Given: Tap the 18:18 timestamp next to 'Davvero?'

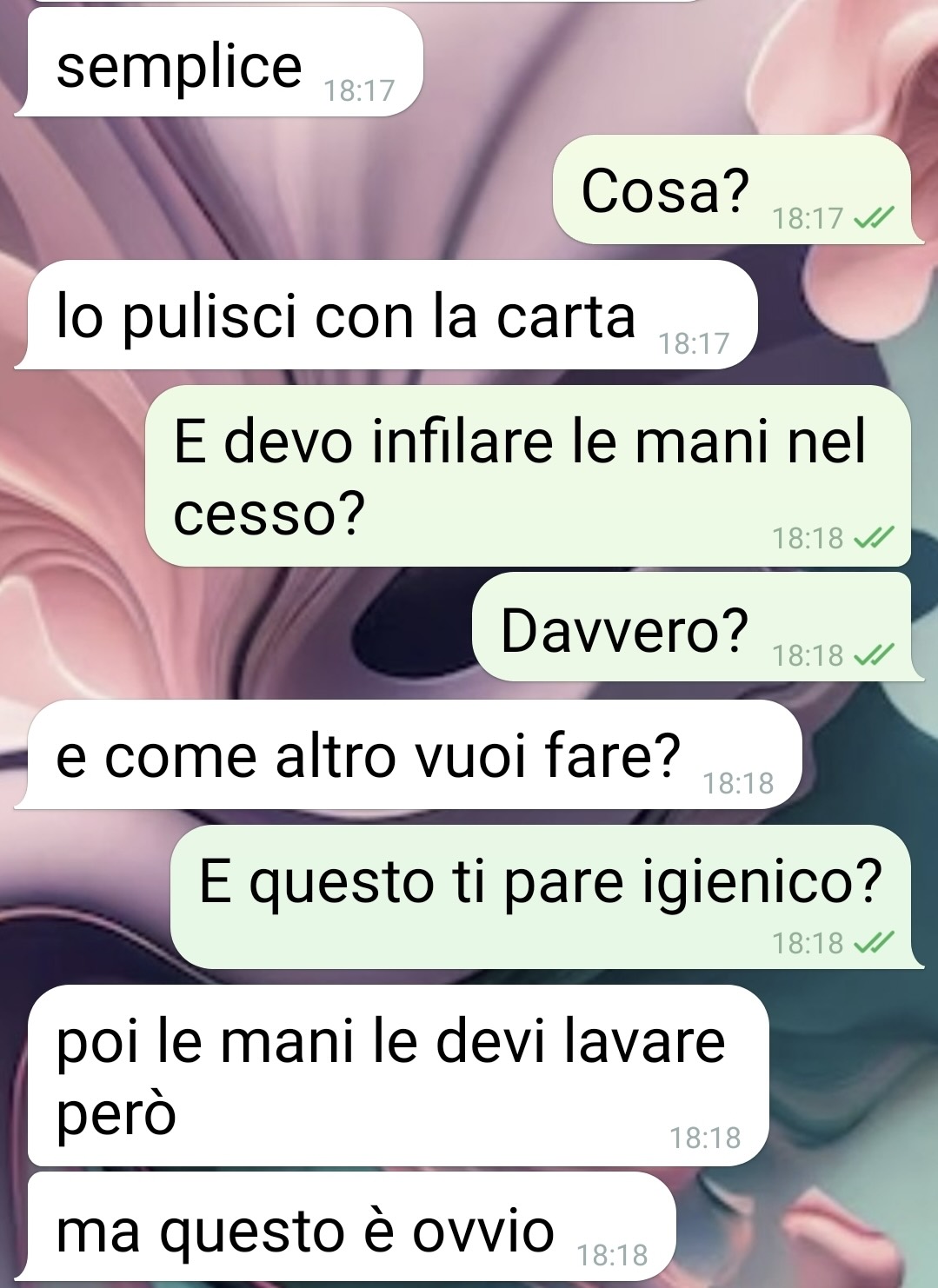Looking at the screenshot, I should pyautogui.click(x=808, y=654).
